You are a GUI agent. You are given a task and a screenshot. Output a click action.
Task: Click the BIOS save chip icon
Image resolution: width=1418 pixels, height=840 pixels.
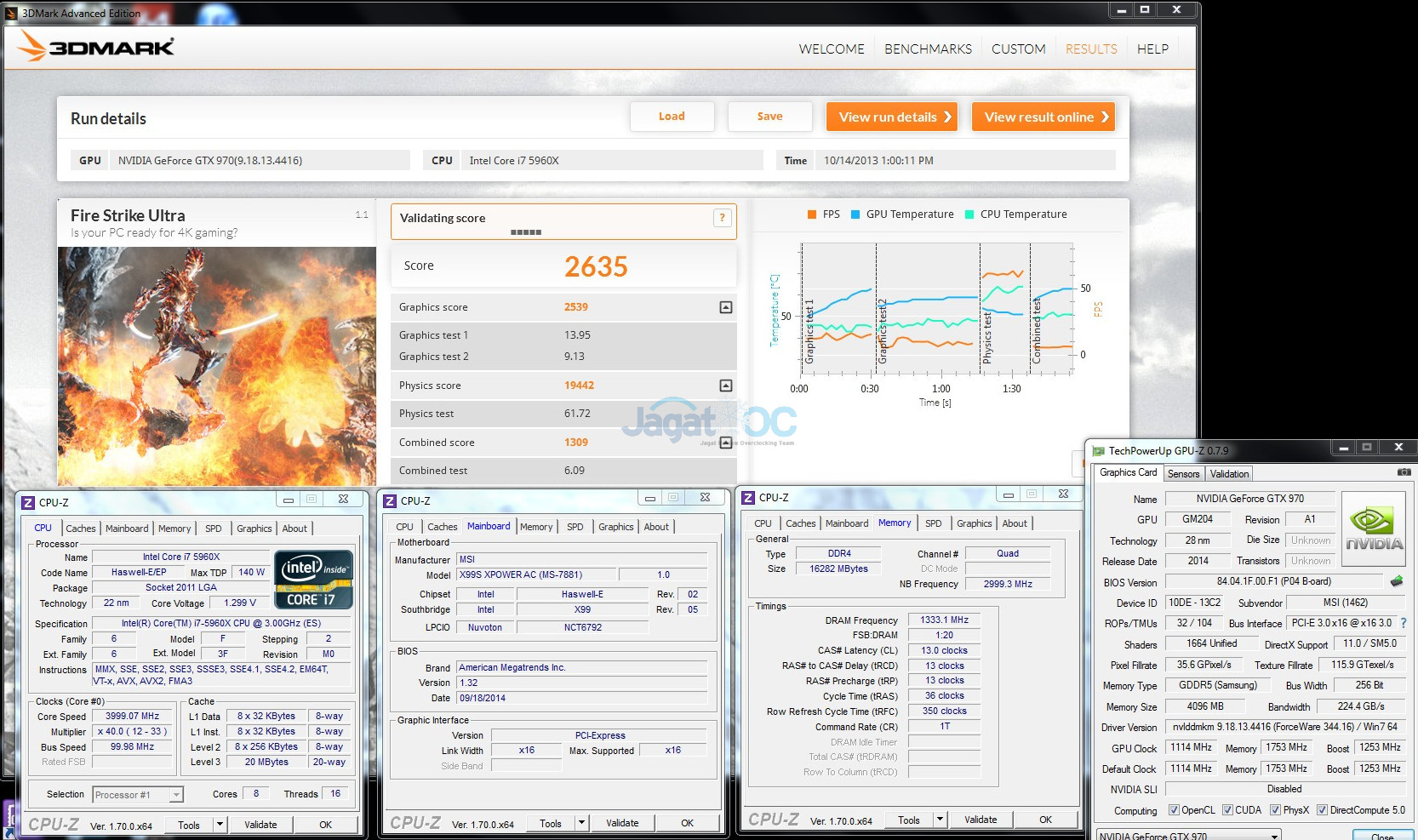point(1397,582)
